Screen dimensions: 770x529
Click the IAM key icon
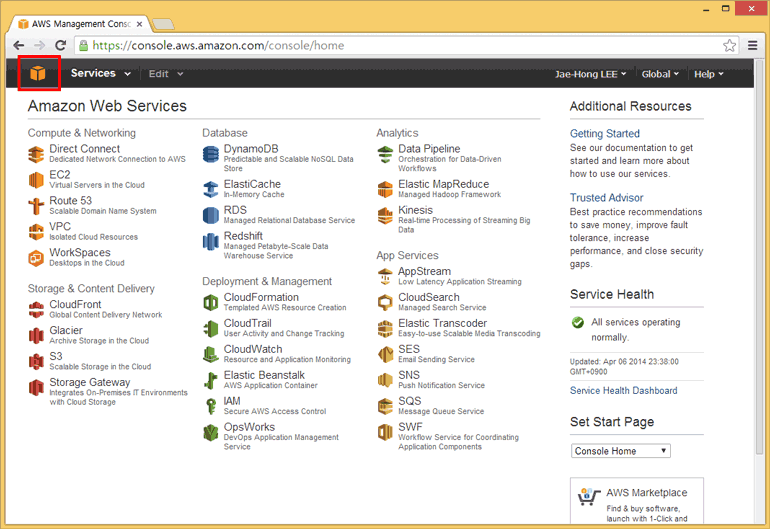211,405
